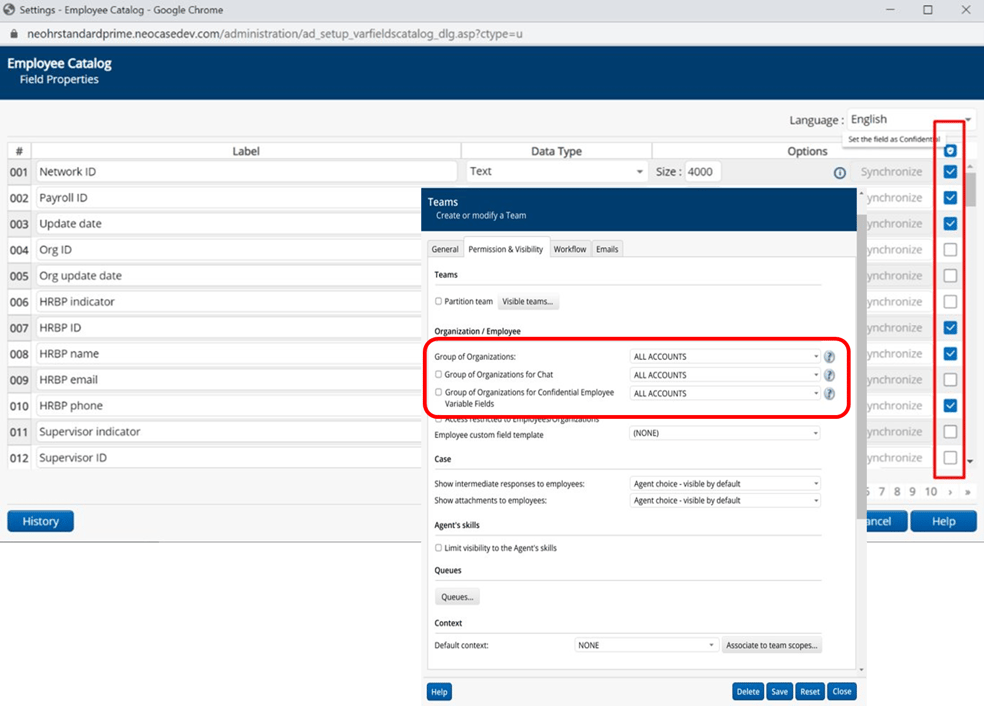This screenshot has height=706, width=984.
Task: Click help icon beside Confidential Employee Variable Fields
Action: 829,393
